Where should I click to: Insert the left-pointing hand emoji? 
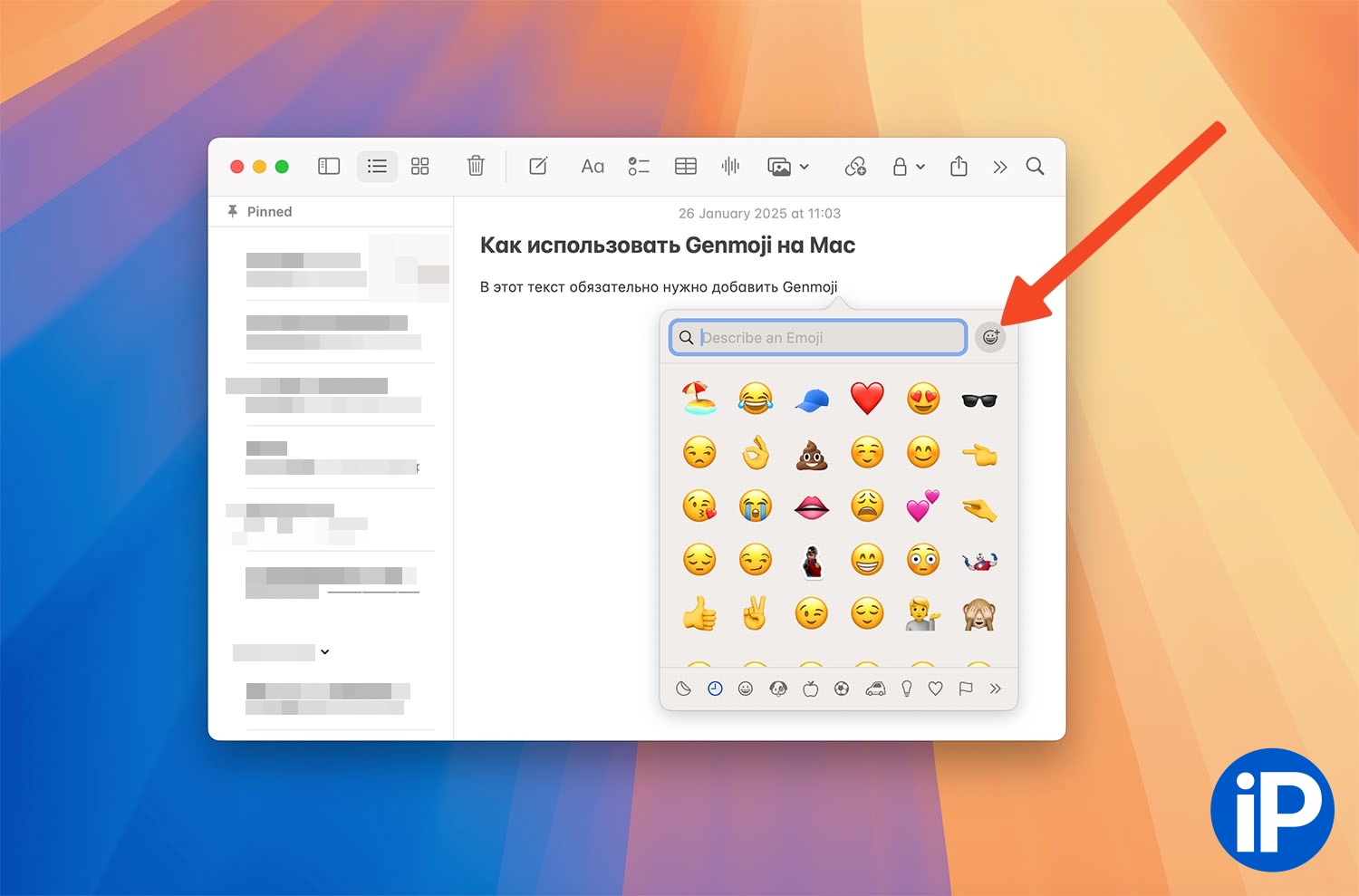(979, 454)
